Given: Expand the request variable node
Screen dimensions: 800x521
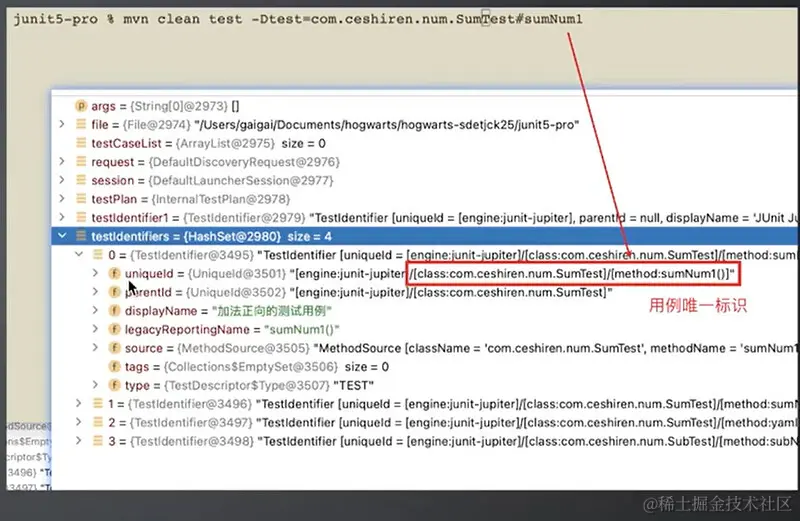Looking at the screenshot, I should tap(62, 161).
